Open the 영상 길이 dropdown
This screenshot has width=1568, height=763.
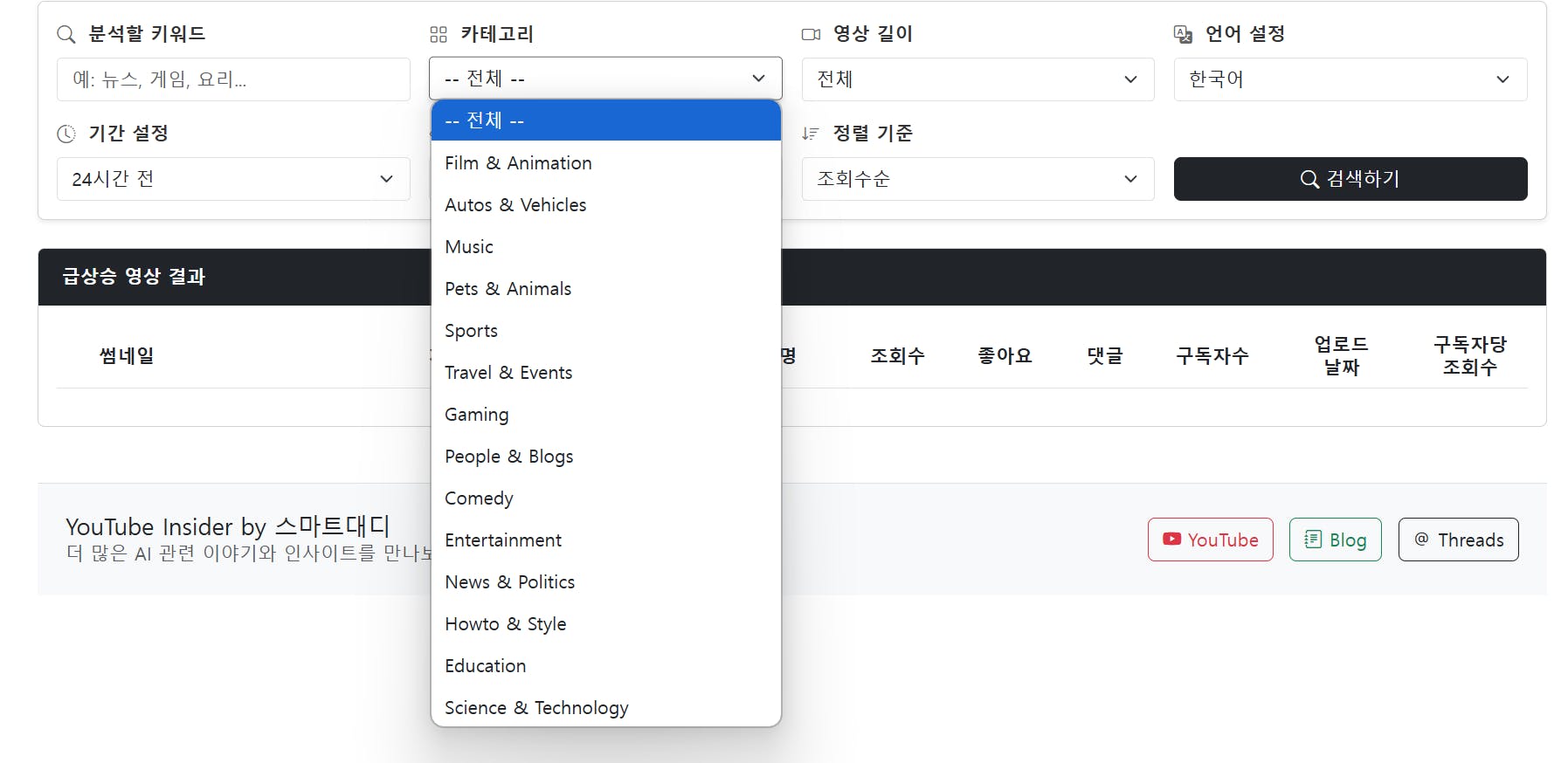[977, 79]
